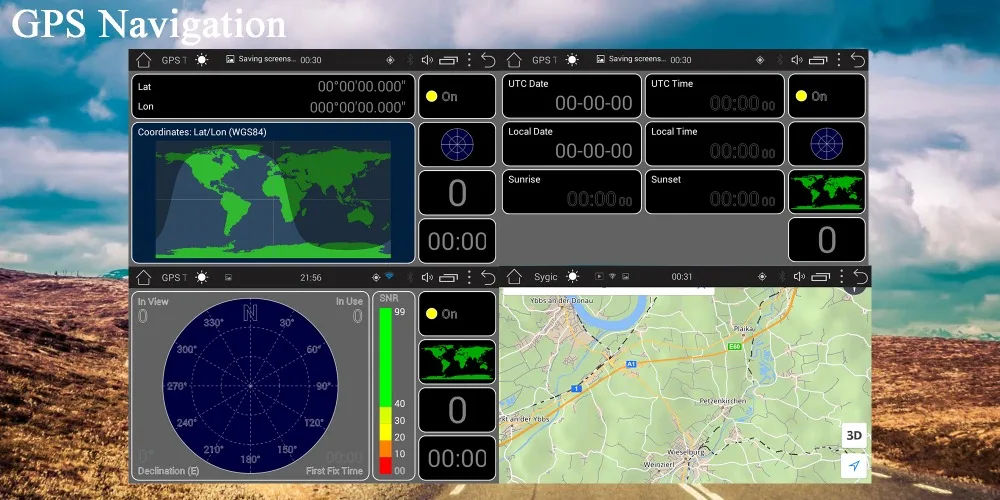The width and height of the screenshot is (1000, 500).
Task: Toggle the GPS On switch on Lat/Lon screen
Action: [457, 96]
